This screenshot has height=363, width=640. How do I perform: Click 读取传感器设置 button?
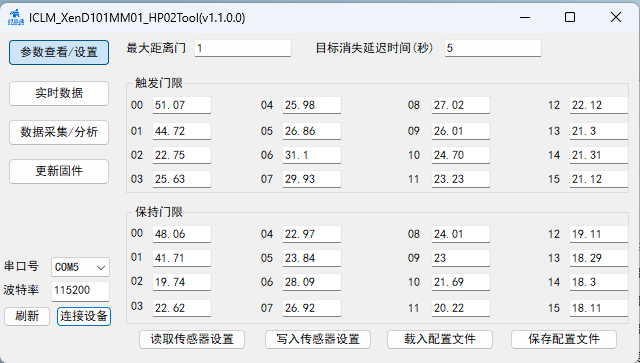(x=192, y=339)
